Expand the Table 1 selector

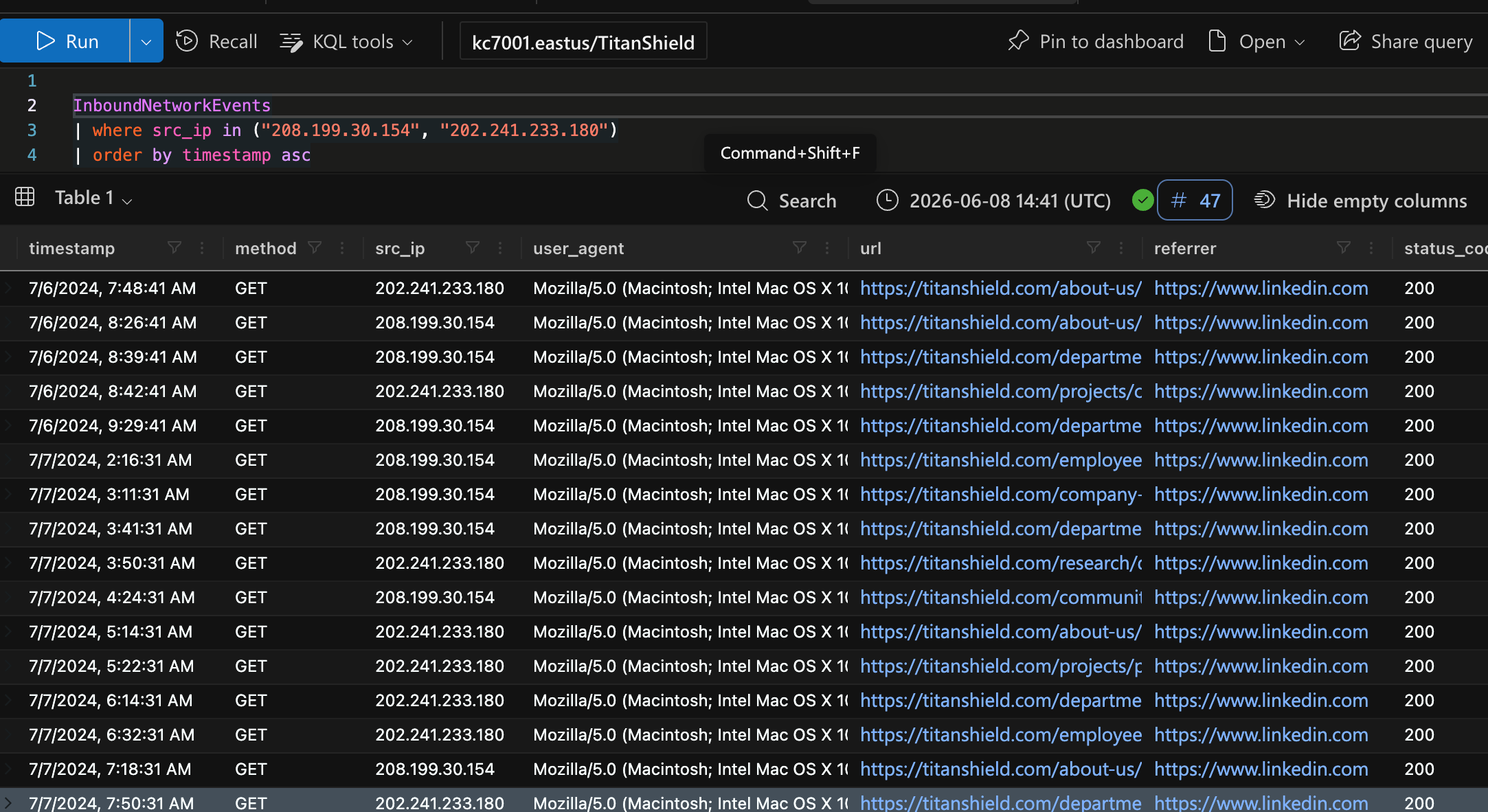(x=93, y=198)
